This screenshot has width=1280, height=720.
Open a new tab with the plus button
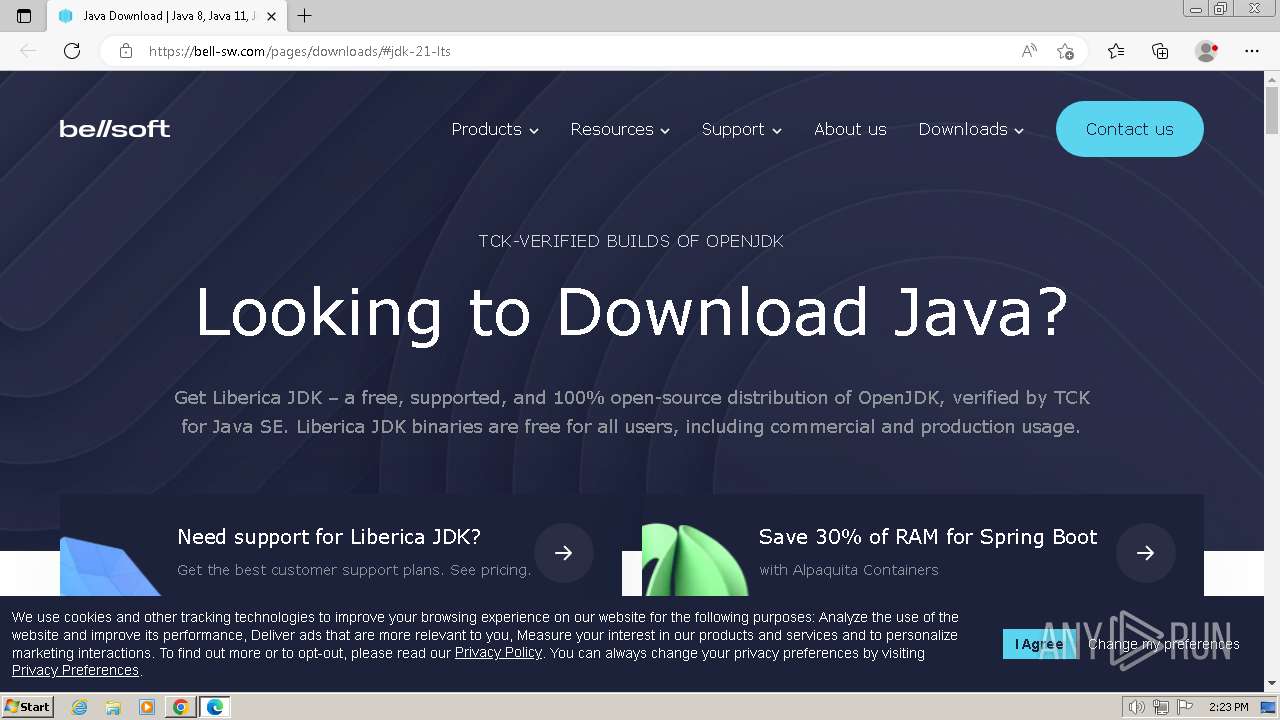coord(305,16)
